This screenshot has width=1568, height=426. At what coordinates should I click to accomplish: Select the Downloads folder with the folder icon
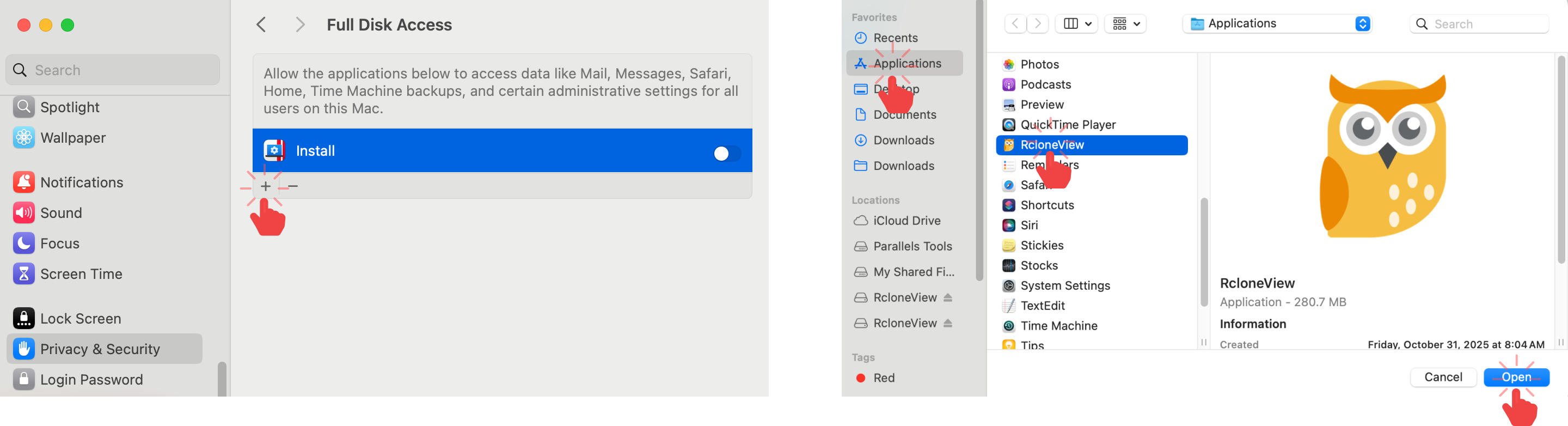click(904, 166)
